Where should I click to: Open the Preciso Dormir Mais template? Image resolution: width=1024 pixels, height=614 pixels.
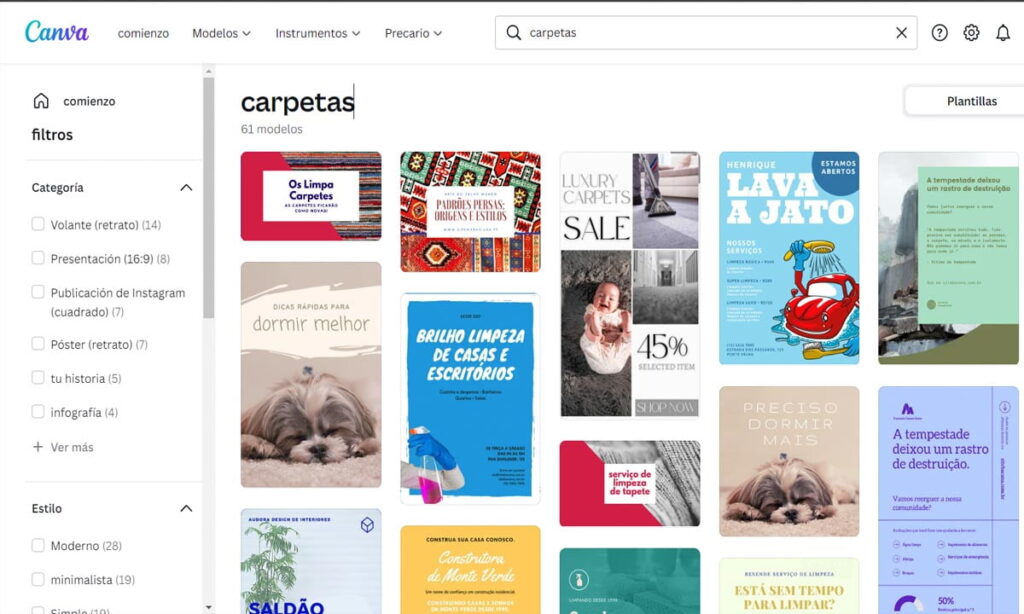tap(789, 461)
